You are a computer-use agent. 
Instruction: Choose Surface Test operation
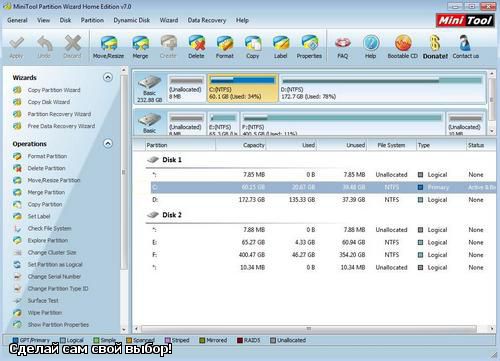tap(43, 300)
